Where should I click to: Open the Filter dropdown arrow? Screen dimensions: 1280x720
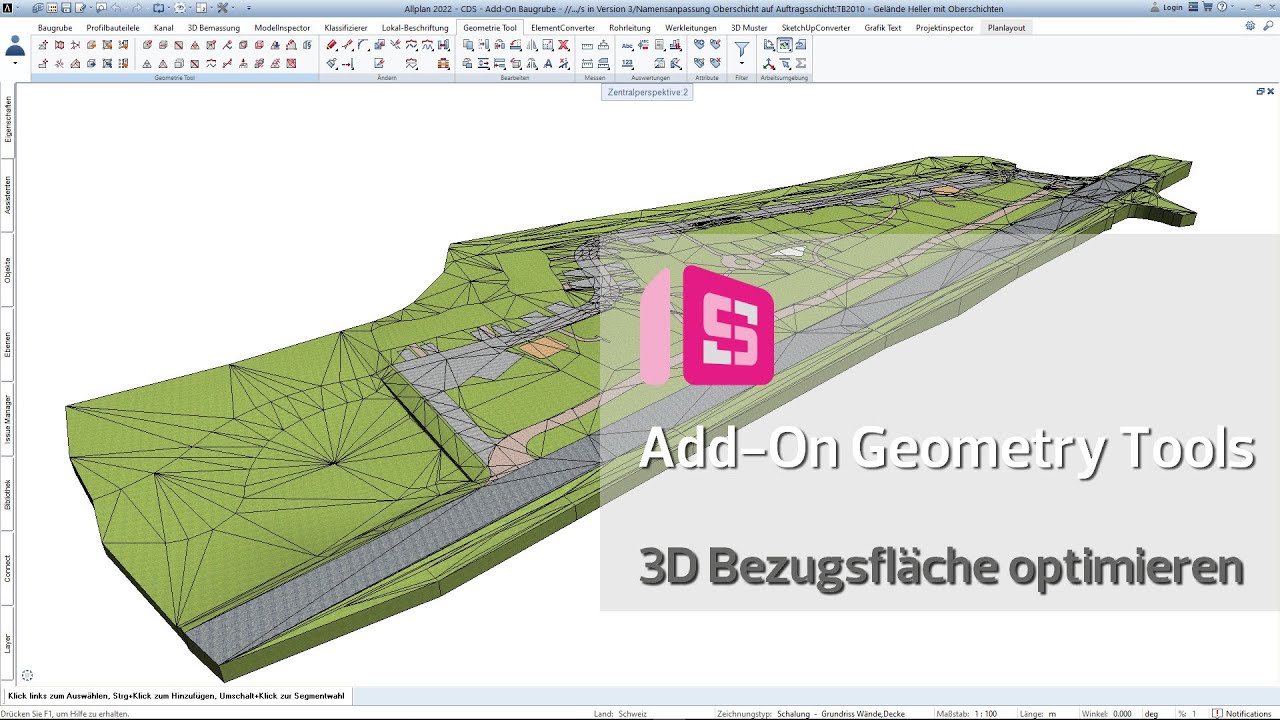pyautogui.click(x=742, y=63)
